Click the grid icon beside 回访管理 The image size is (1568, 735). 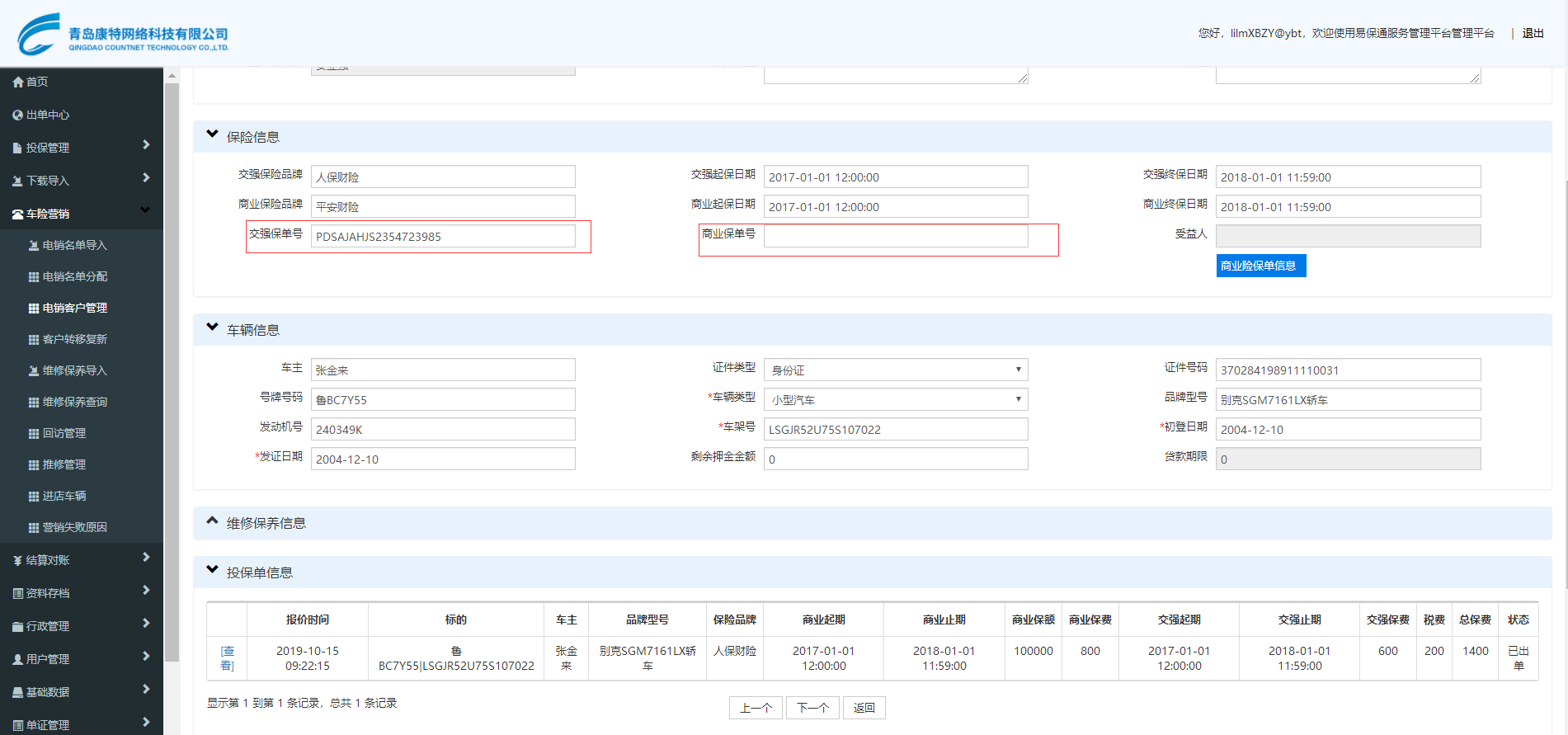[x=34, y=433]
